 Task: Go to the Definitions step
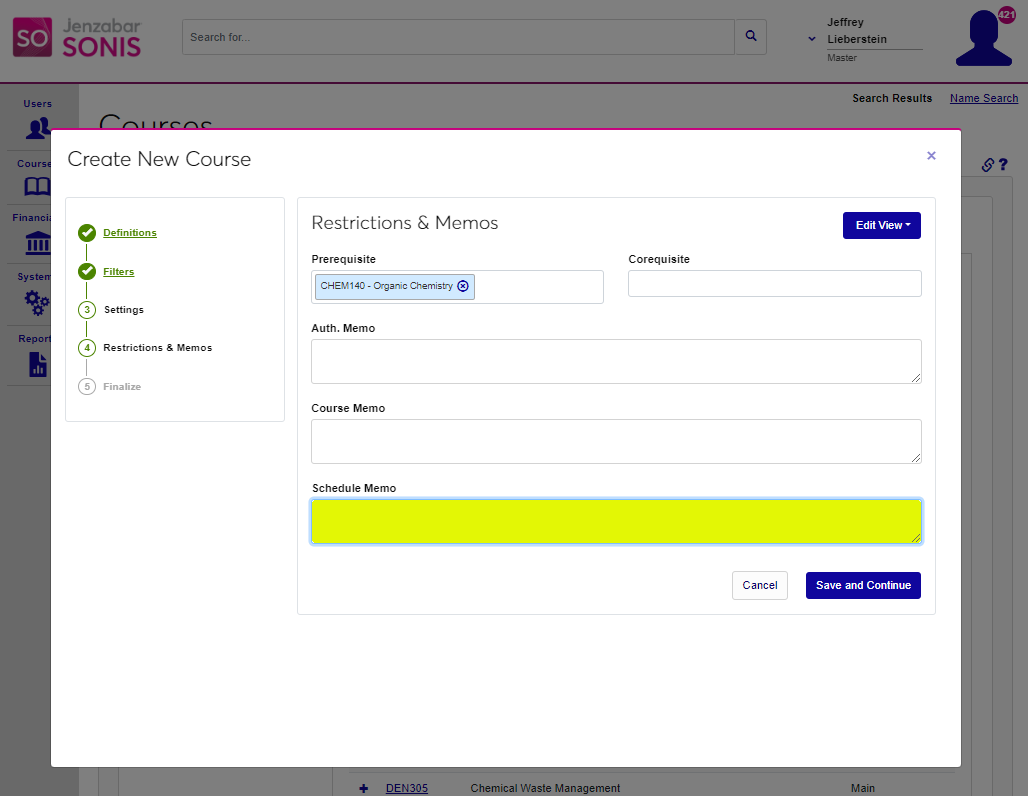pos(130,233)
